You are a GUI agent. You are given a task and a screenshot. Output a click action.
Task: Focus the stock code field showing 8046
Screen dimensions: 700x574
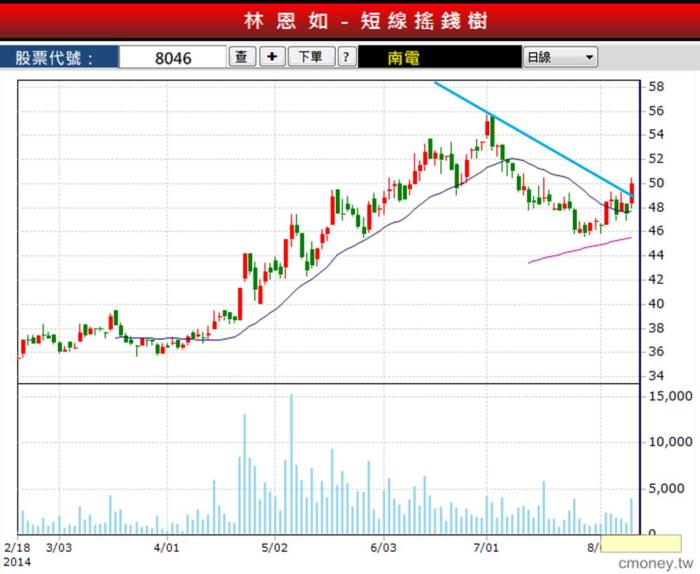(172, 57)
